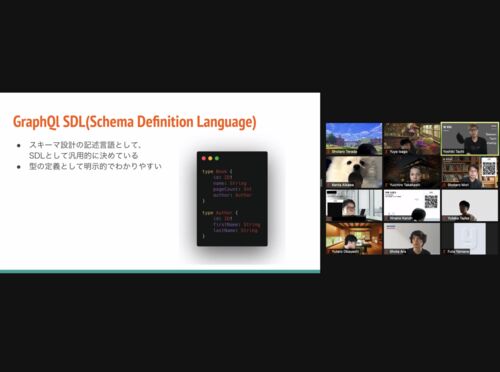Click the QR code in the bookshelf participant's video
The height and width of the screenshot is (372, 500).
[x=489, y=168]
